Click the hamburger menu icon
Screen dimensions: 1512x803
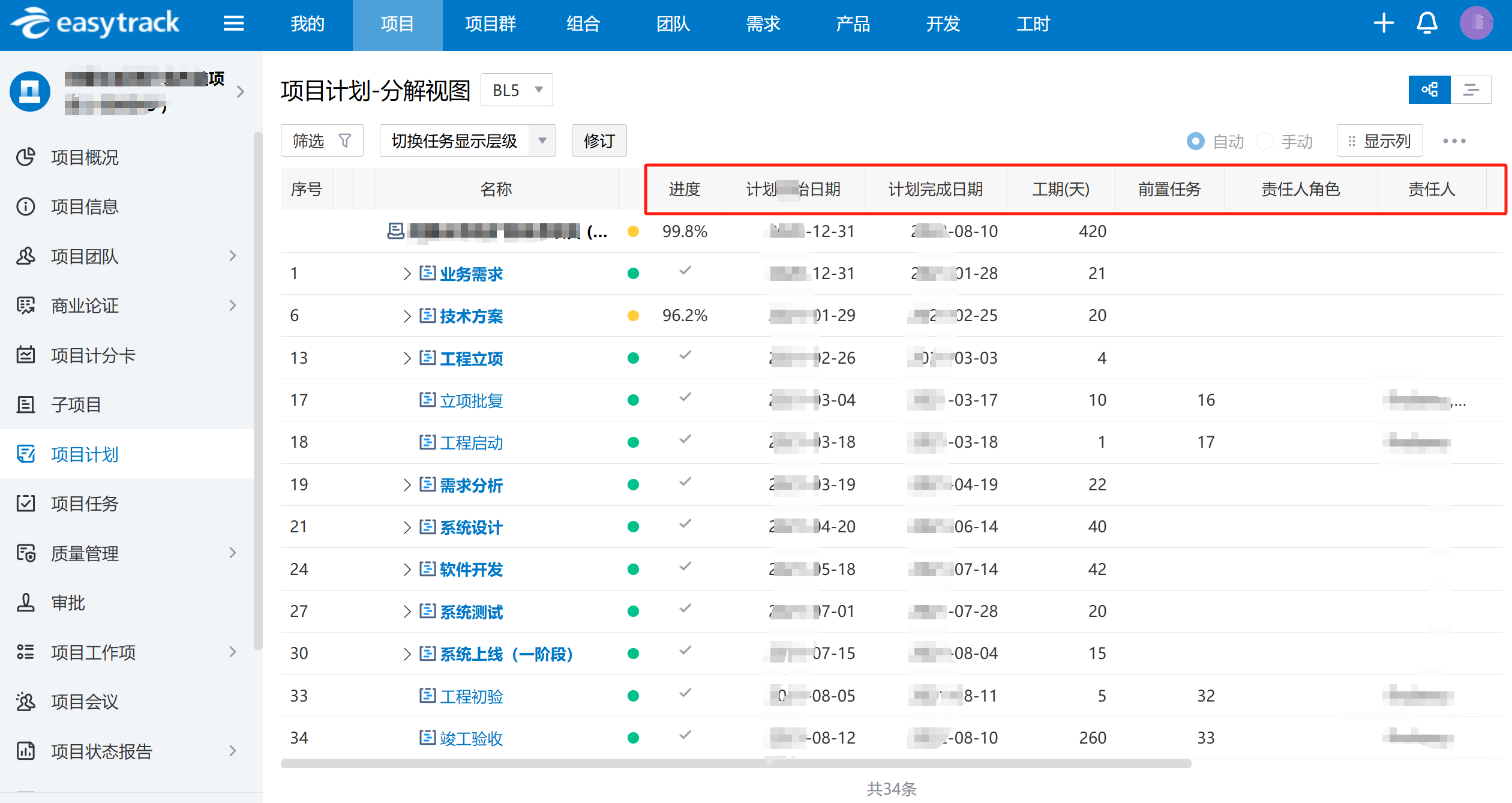(x=233, y=24)
